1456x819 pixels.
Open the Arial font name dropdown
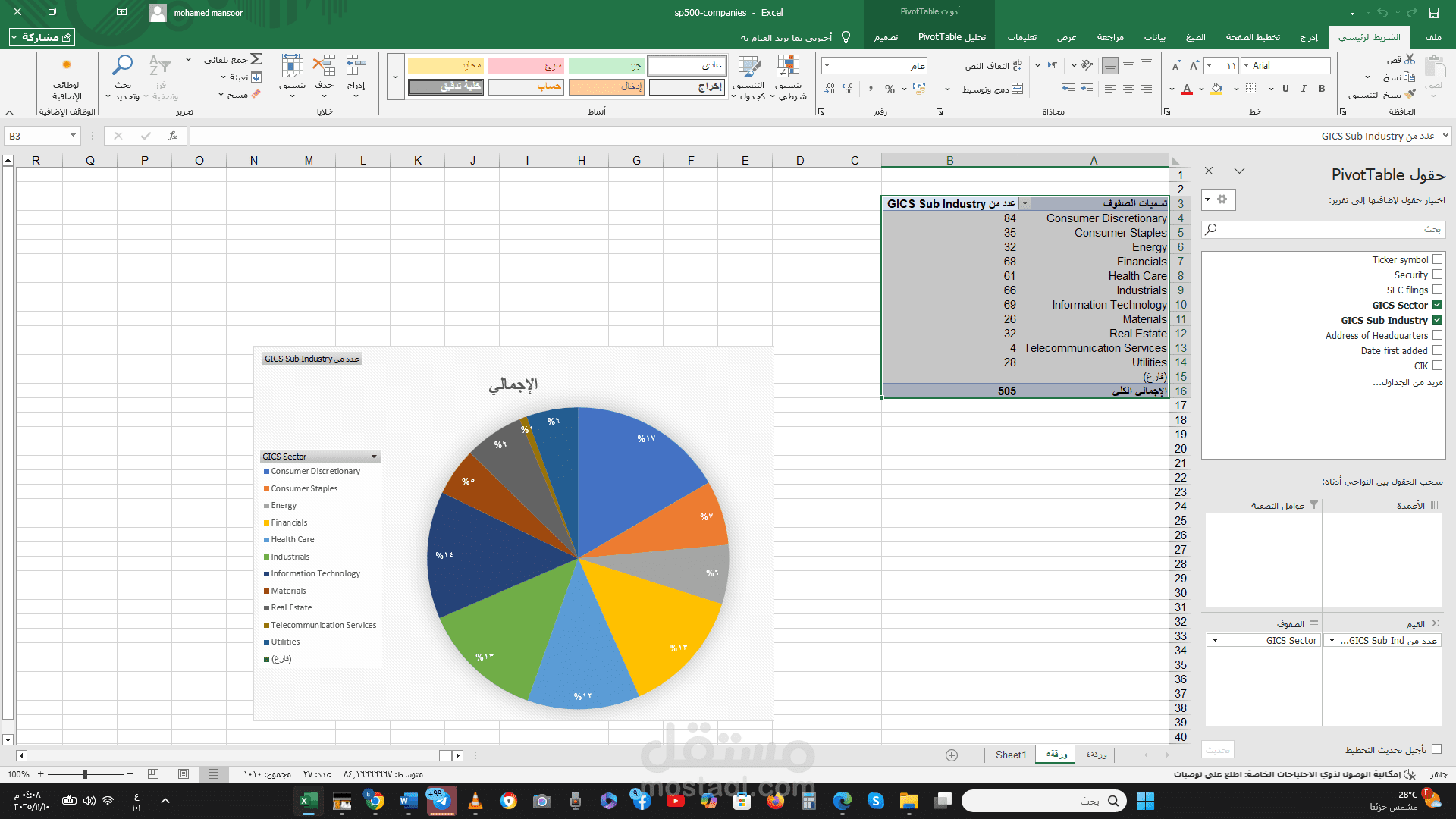click(x=1246, y=66)
